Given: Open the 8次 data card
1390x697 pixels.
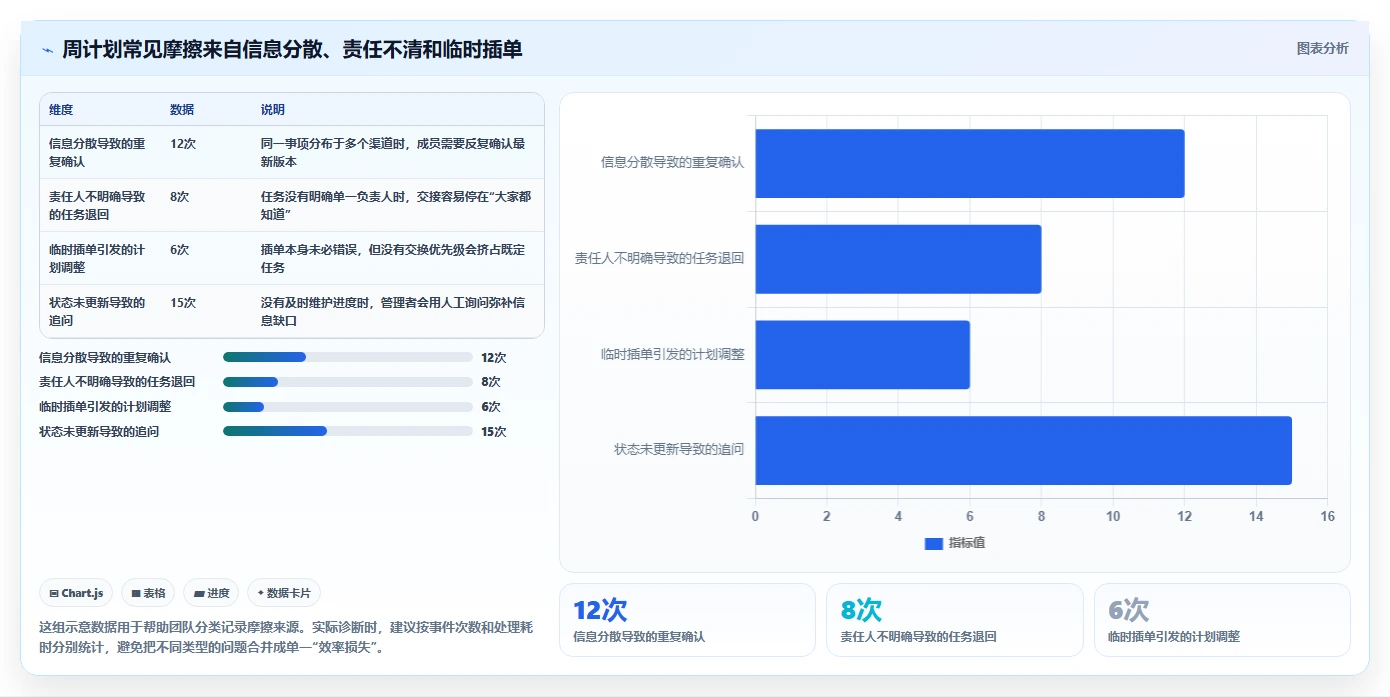Looking at the screenshot, I should 954,620.
